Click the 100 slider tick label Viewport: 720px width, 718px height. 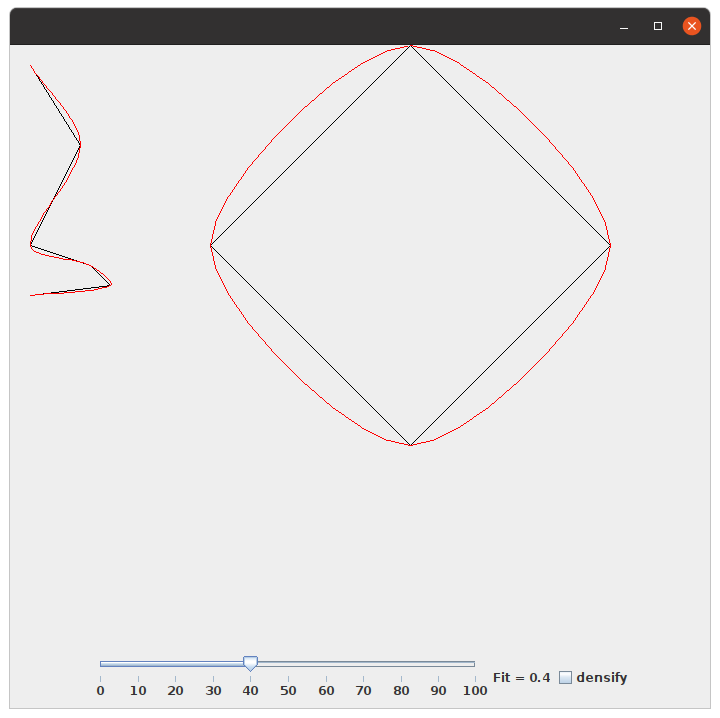tap(475, 690)
